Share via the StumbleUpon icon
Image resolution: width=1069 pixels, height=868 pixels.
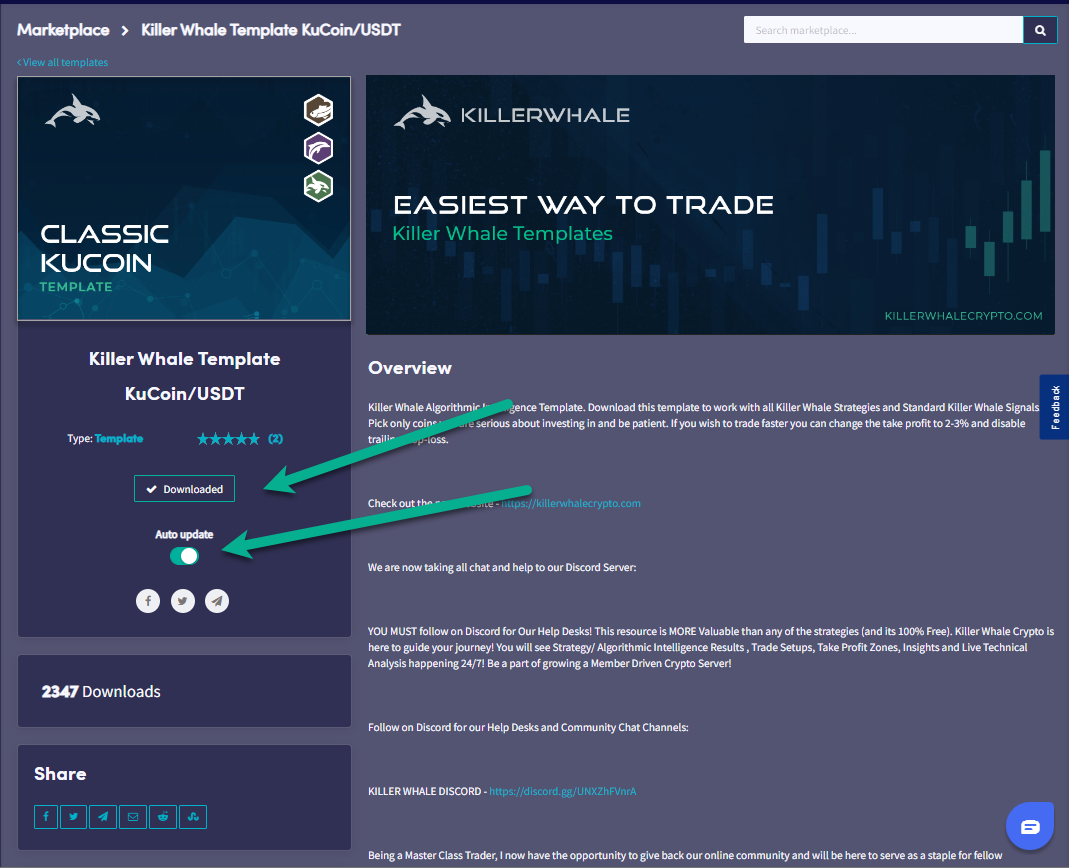193,817
